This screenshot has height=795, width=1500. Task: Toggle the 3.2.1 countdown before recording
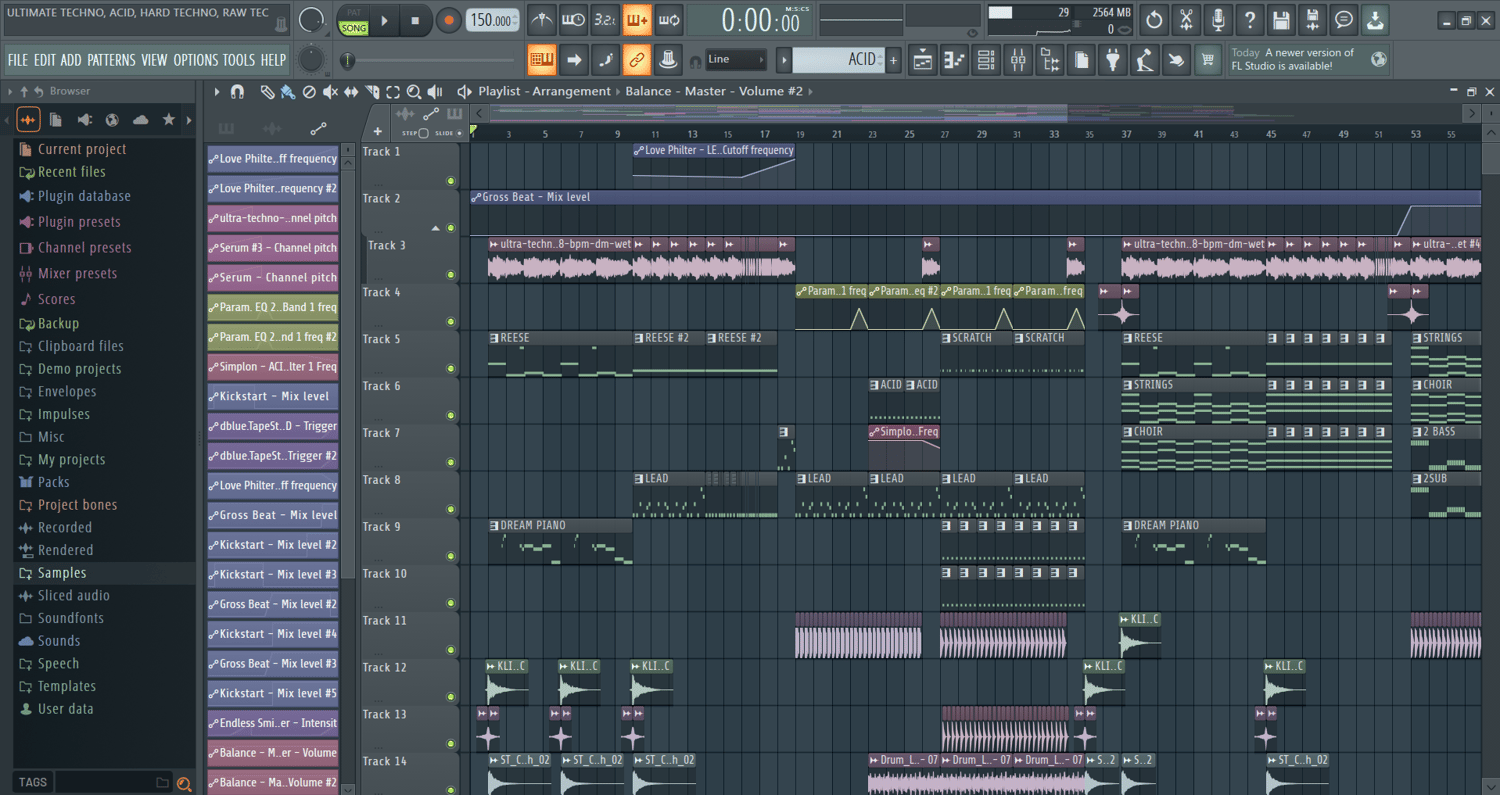[605, 20]
